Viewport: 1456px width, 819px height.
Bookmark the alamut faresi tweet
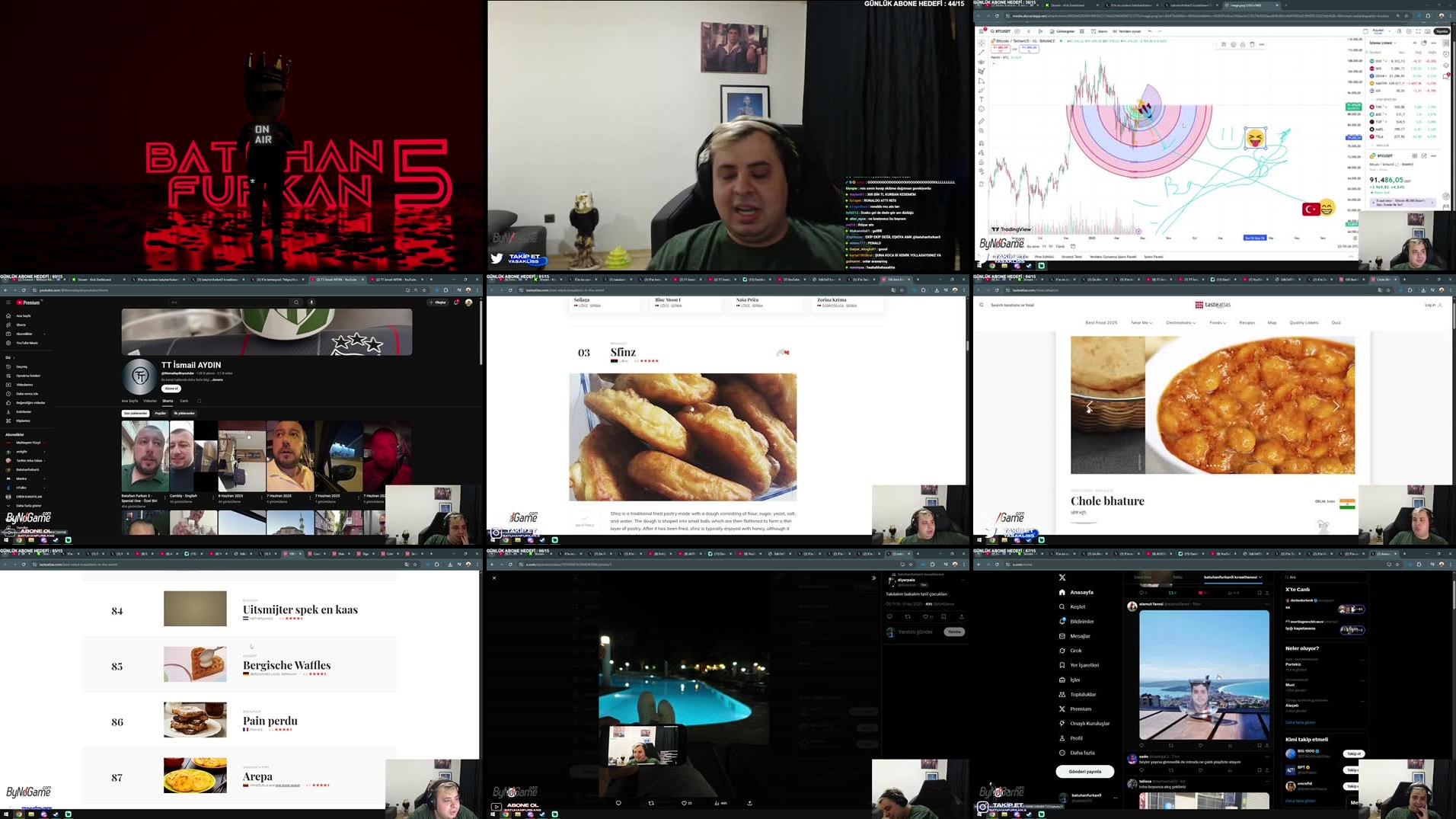pyautogui.click(x=1259, y=745)
